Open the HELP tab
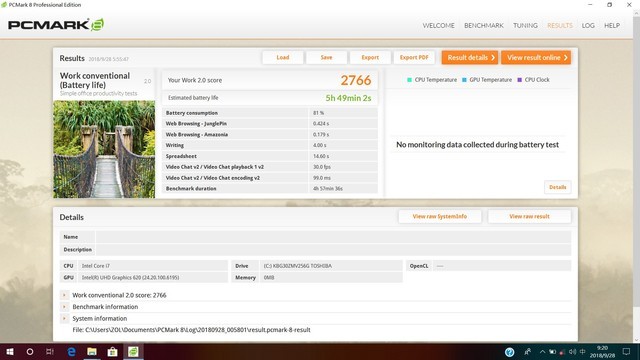640x360 pixels. 612,25
